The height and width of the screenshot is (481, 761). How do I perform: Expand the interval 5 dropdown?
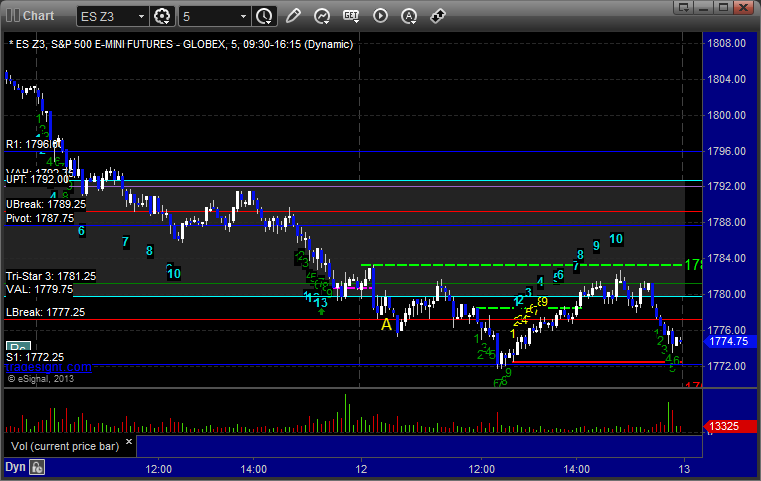pyautogui.click(x=243, y=17)
